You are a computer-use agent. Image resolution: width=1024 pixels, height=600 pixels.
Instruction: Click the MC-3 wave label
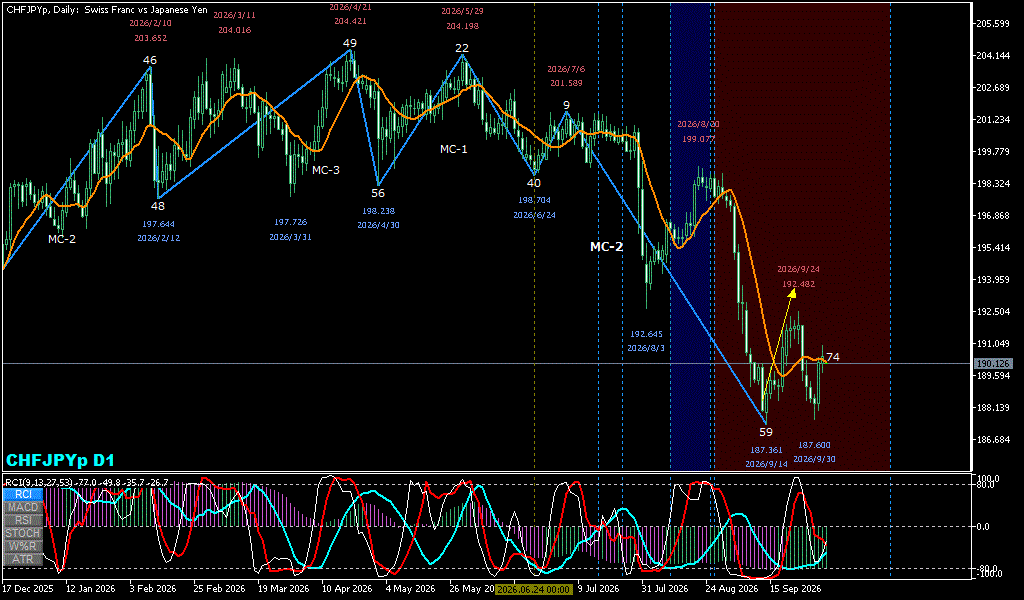click(x=325, y=170)
